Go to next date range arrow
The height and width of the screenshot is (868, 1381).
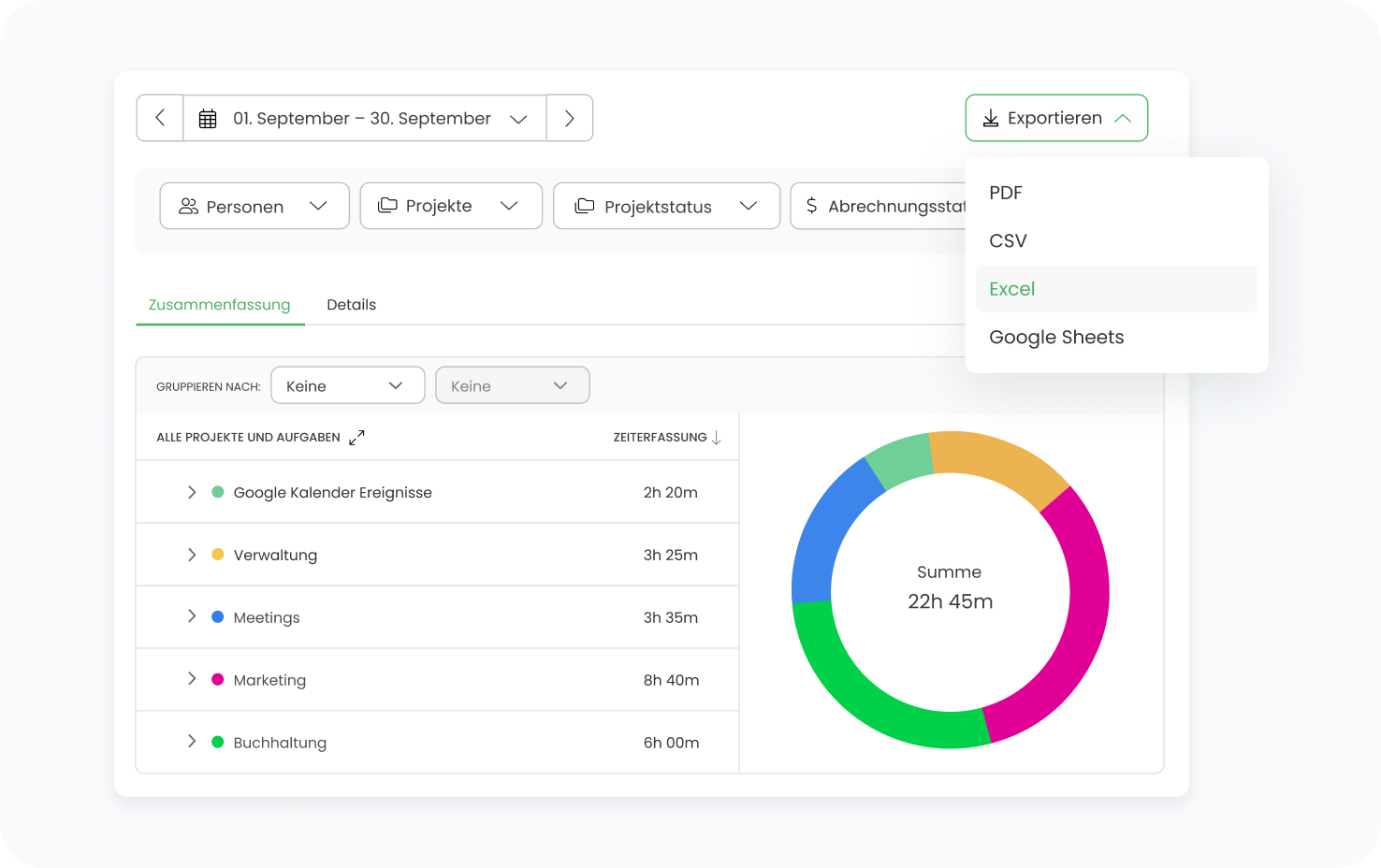click(x=569, y=118)
